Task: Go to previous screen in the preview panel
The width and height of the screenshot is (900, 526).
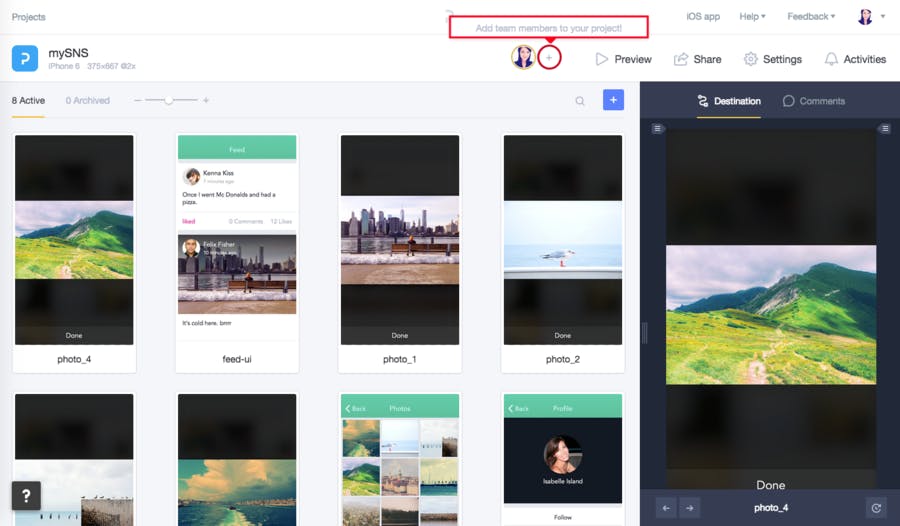Action: pos(666,508)
